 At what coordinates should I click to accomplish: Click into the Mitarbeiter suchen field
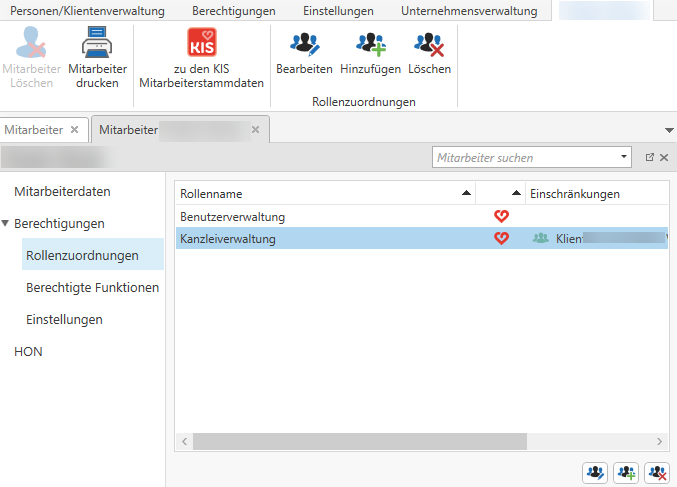524,157
